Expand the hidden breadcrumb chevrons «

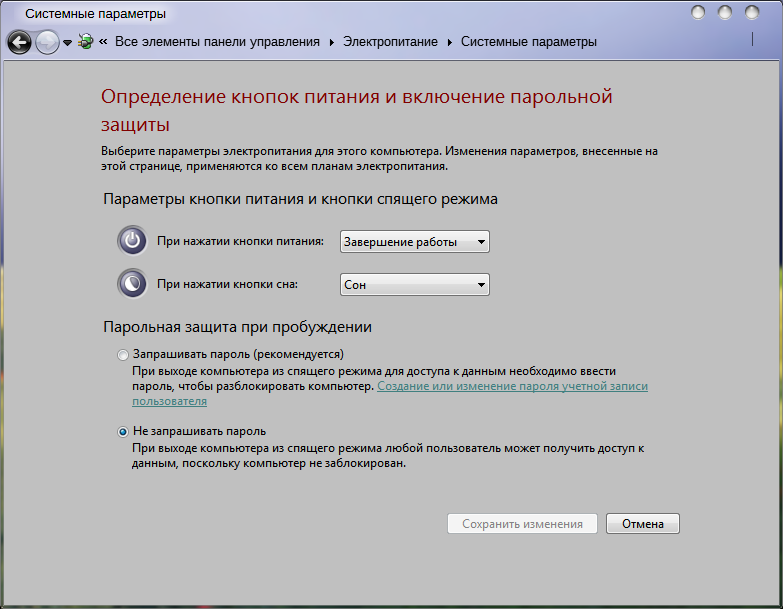coord(103,41)
